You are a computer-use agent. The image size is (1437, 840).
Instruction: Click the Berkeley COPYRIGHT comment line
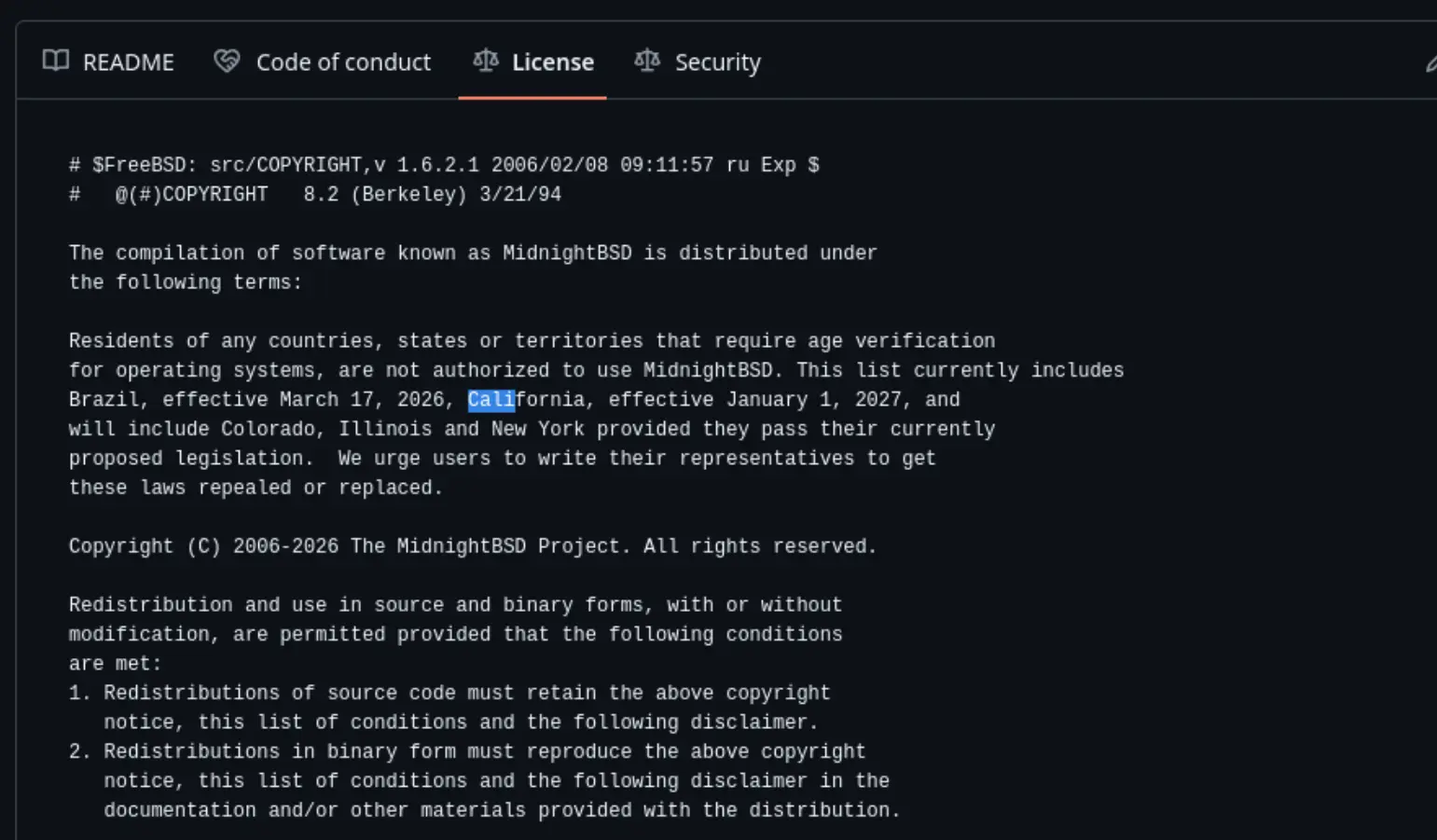(317, 193)
